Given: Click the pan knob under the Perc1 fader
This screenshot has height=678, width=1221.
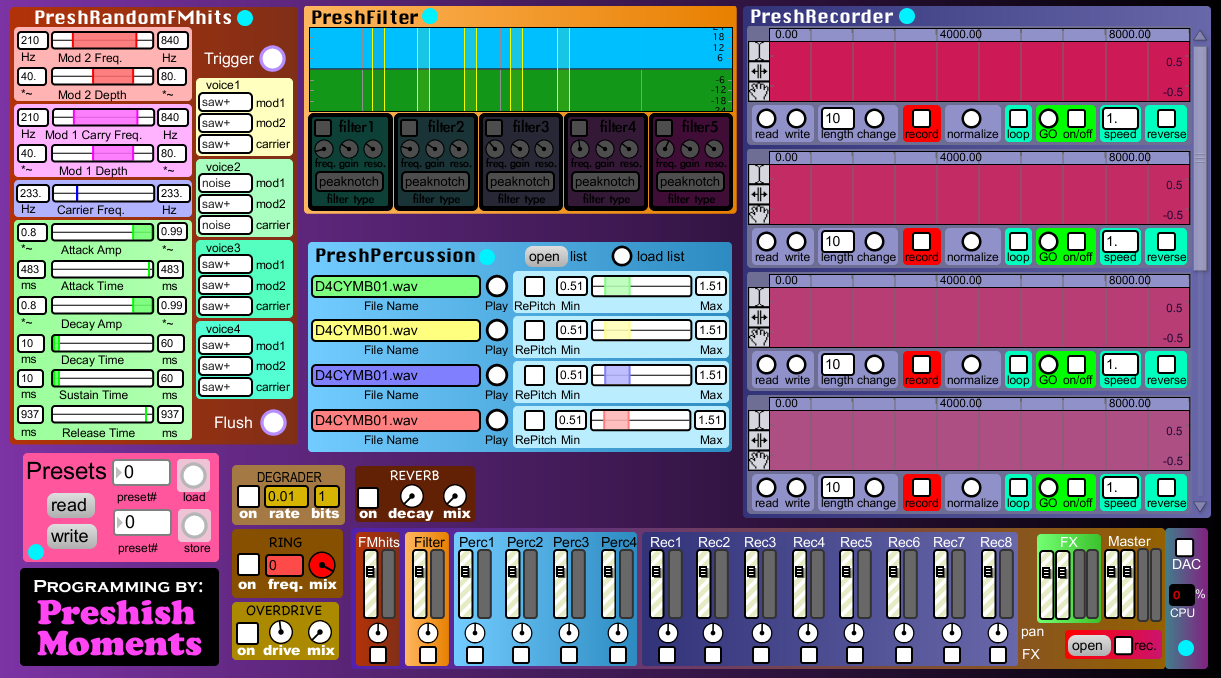Looking at the screenshot, I should point(475,633).
